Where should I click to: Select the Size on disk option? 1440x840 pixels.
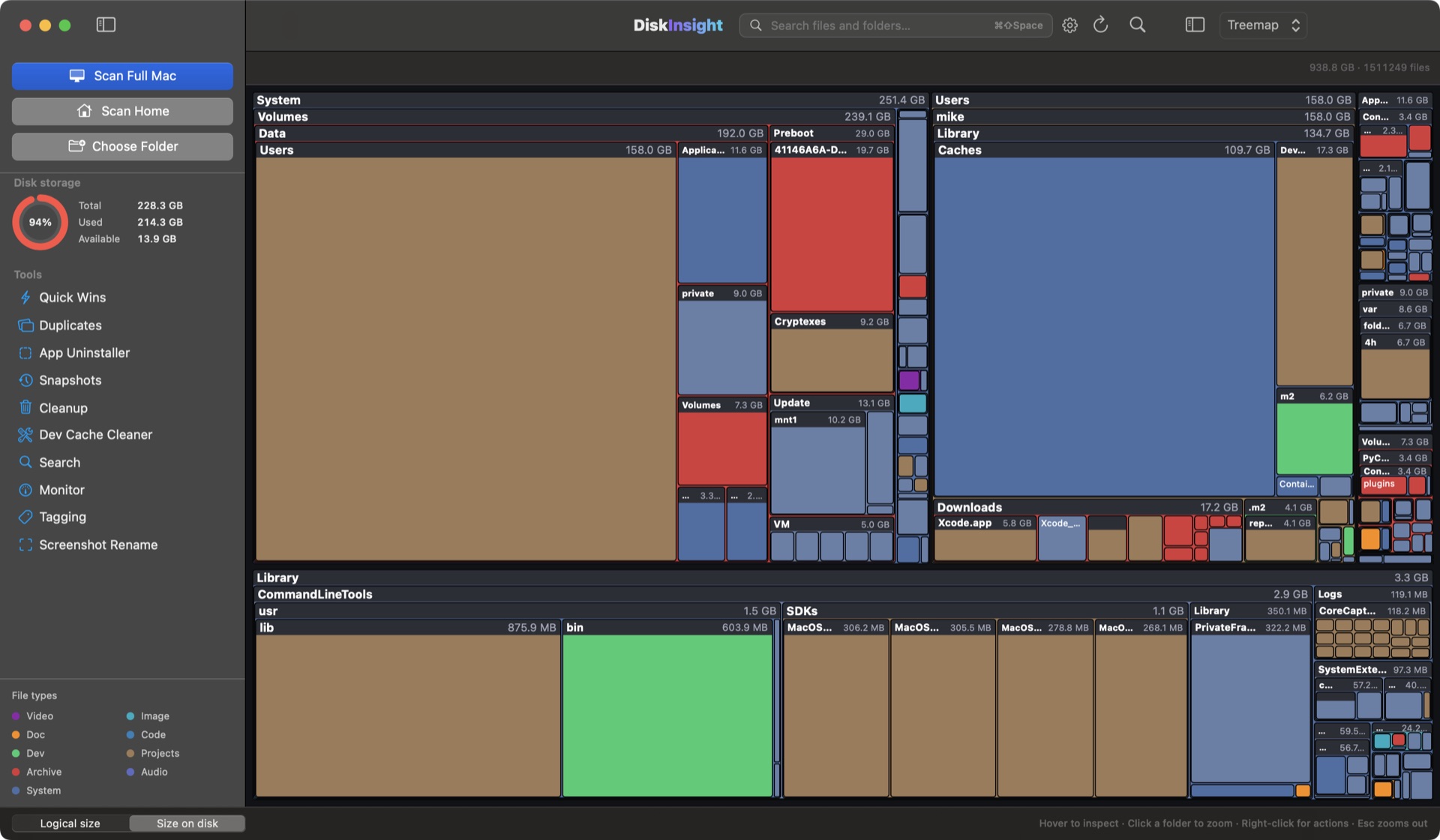click(x=187, y=823)
